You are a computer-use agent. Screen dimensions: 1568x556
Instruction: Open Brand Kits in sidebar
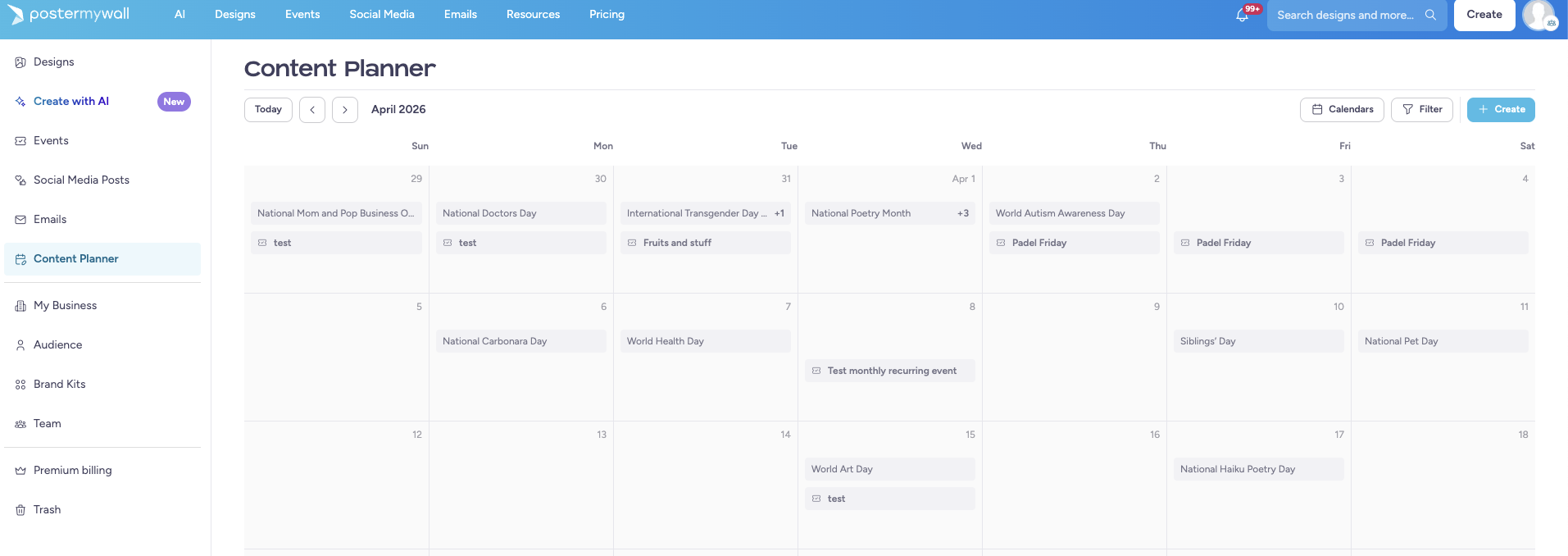pos(102,385)
